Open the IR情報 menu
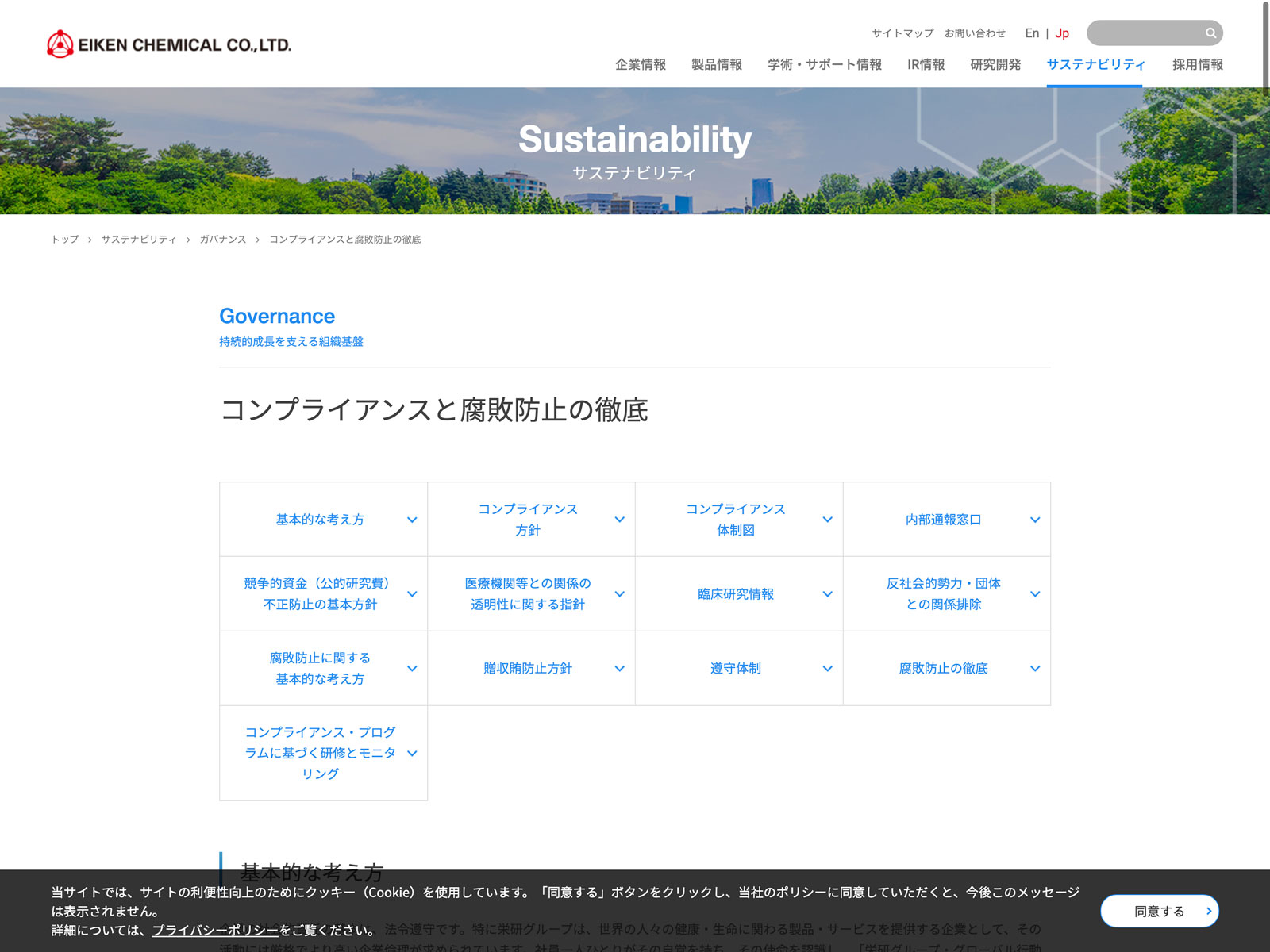The height and width of the screenshot is (952, 1270). click(926, 65)
